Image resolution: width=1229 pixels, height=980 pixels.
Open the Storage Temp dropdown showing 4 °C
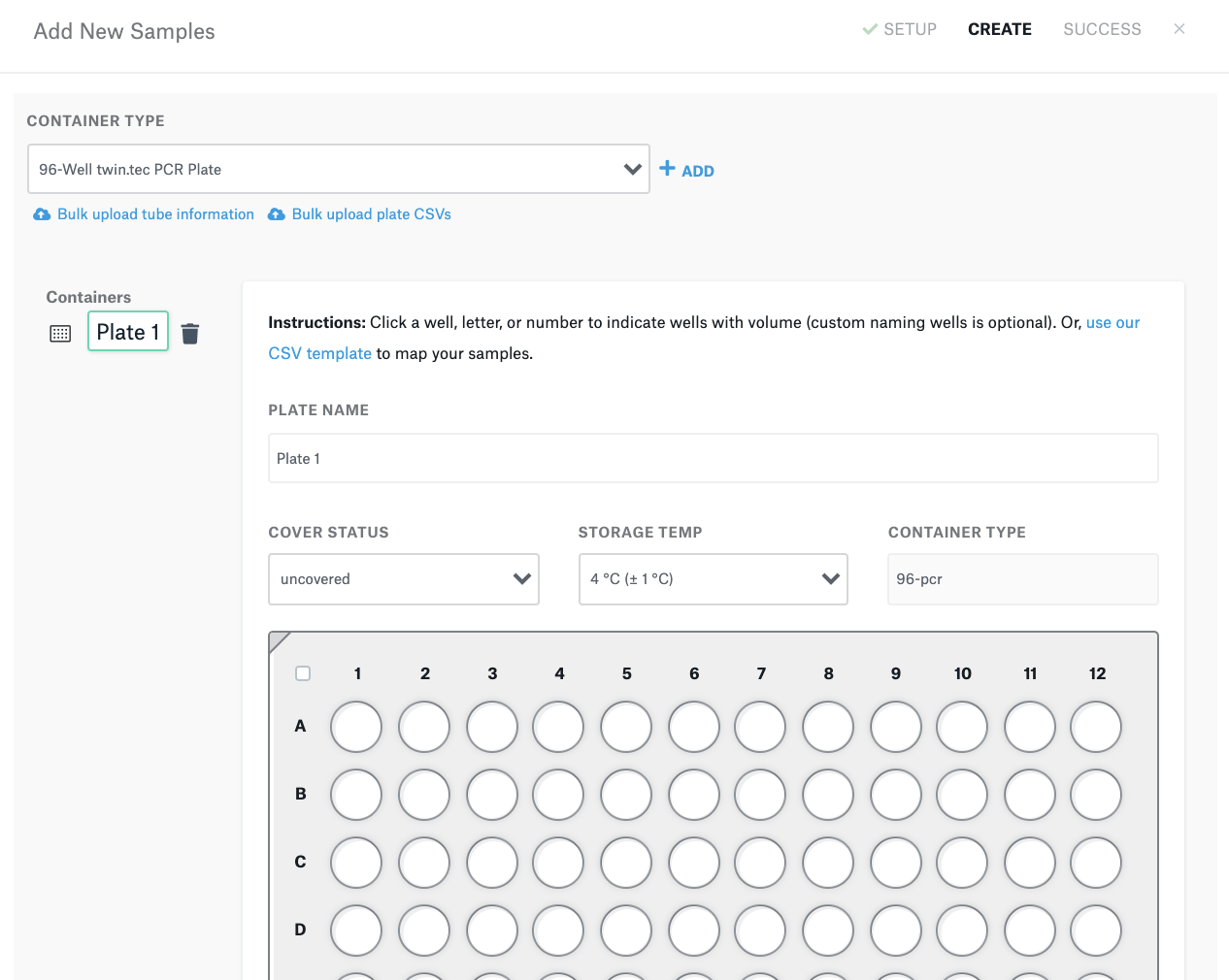(x=714, y=578)
